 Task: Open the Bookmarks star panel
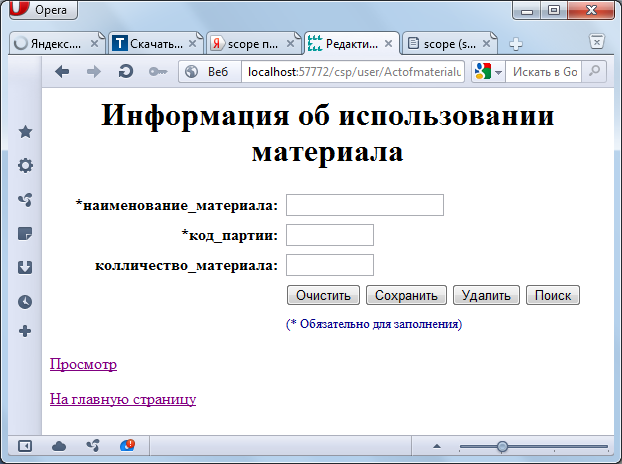[25, 132]
